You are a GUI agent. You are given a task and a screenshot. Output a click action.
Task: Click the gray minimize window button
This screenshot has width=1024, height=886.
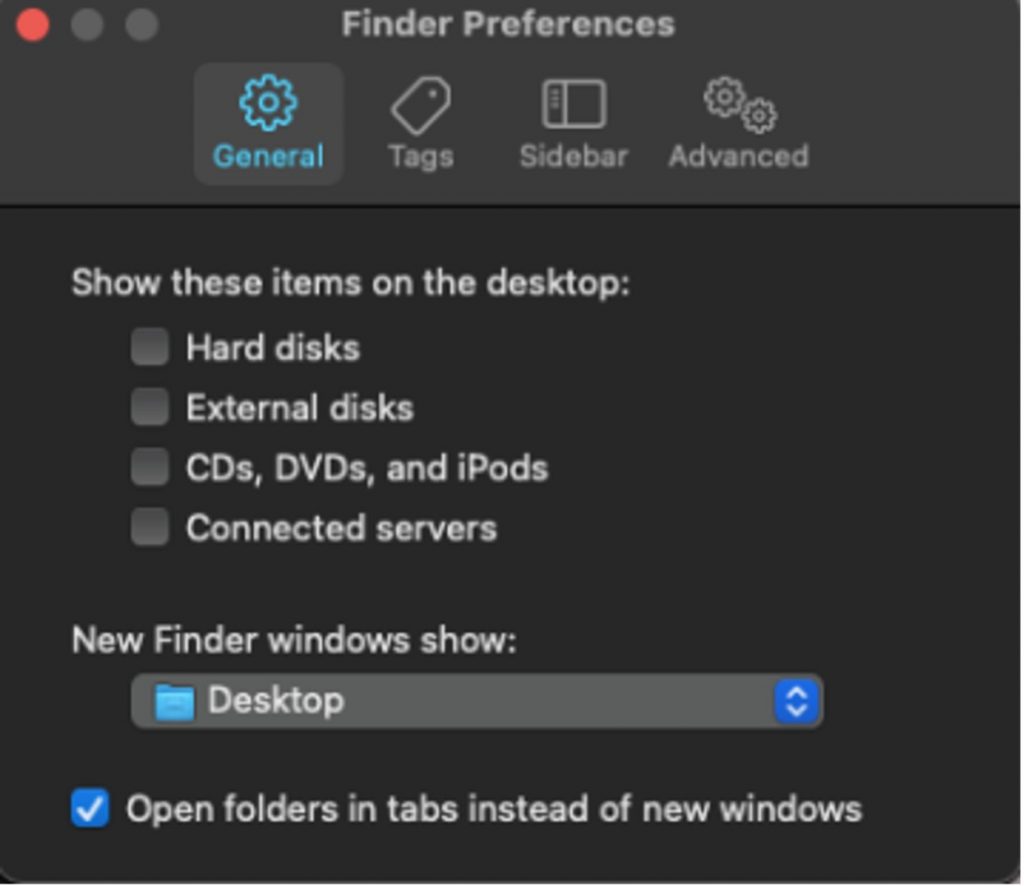(x=87, y=25)
